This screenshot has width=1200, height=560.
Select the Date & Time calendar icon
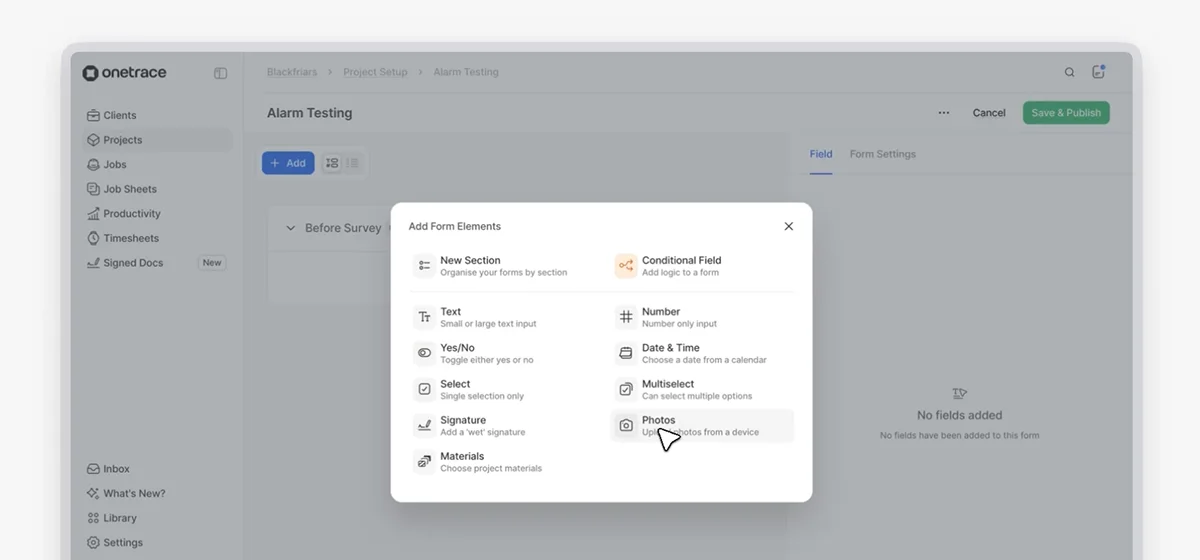(626, 353)
